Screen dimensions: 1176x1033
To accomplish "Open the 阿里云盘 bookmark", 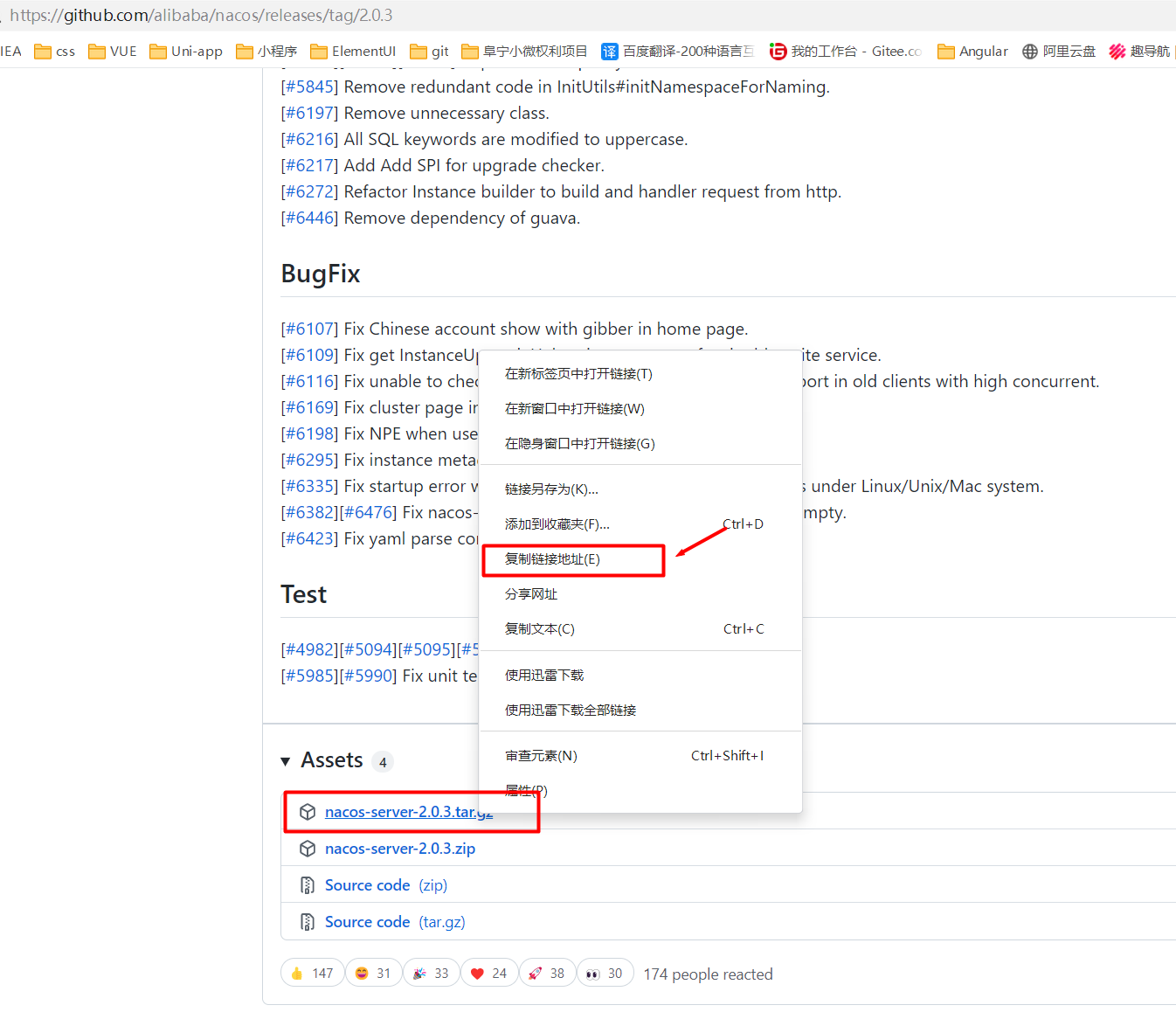I will pos(1058,52).
